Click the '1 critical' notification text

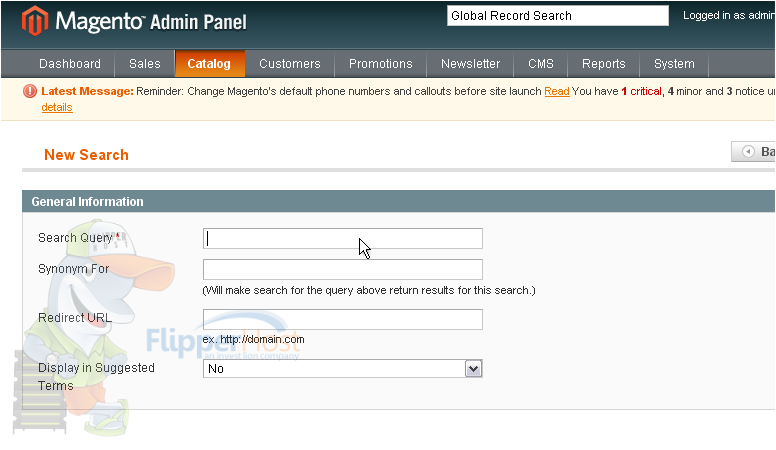(x=641, y=91)
